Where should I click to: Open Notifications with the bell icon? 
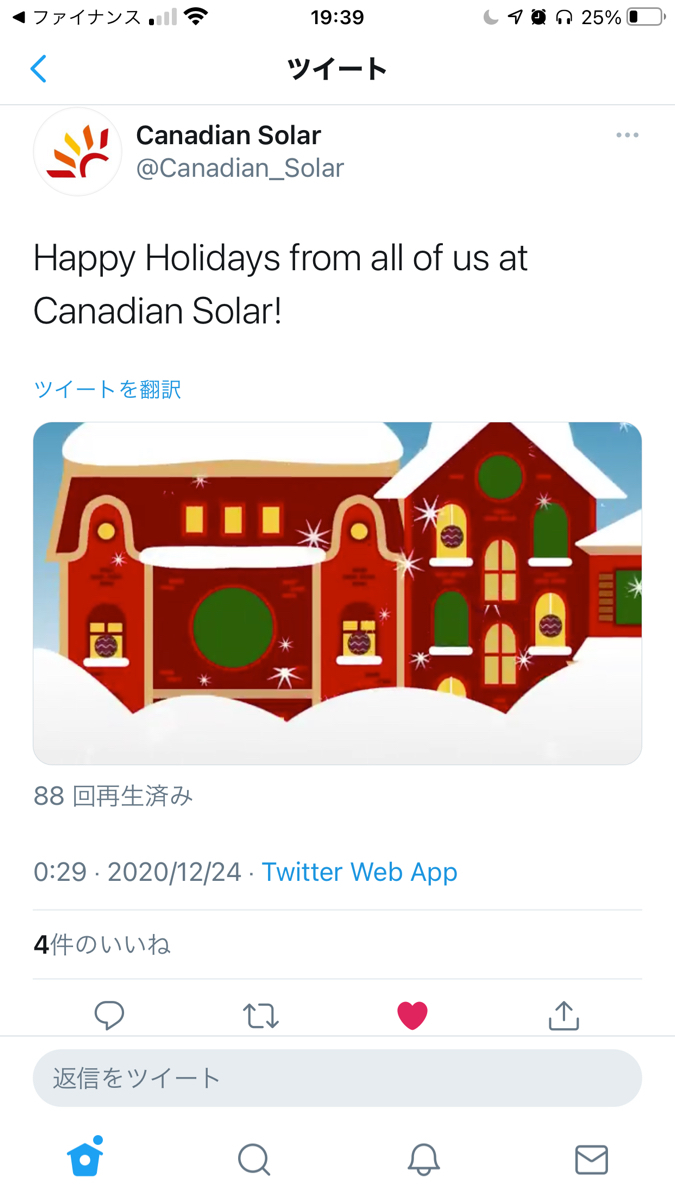pyautogui.click(x=422, y=1160)
